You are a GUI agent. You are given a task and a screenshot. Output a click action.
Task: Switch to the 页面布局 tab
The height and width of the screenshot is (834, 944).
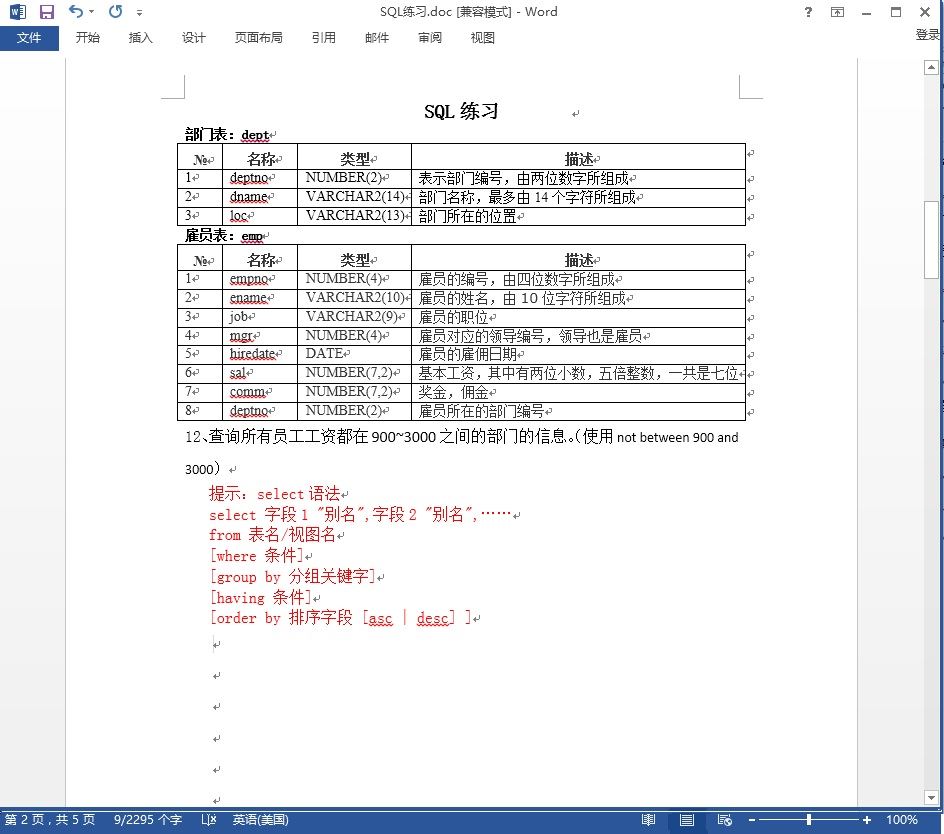[259, 38]
